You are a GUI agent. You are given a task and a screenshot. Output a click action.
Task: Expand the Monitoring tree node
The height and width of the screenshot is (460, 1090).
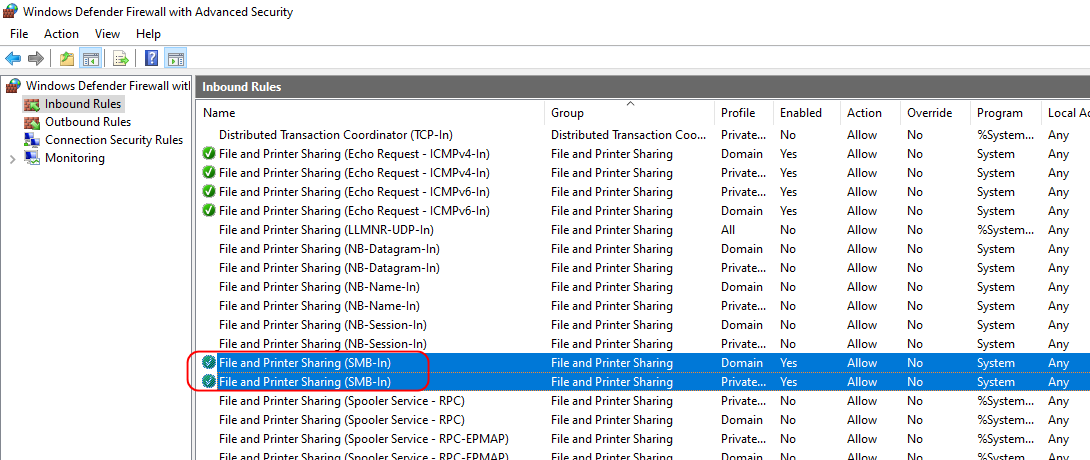point(11,158)
